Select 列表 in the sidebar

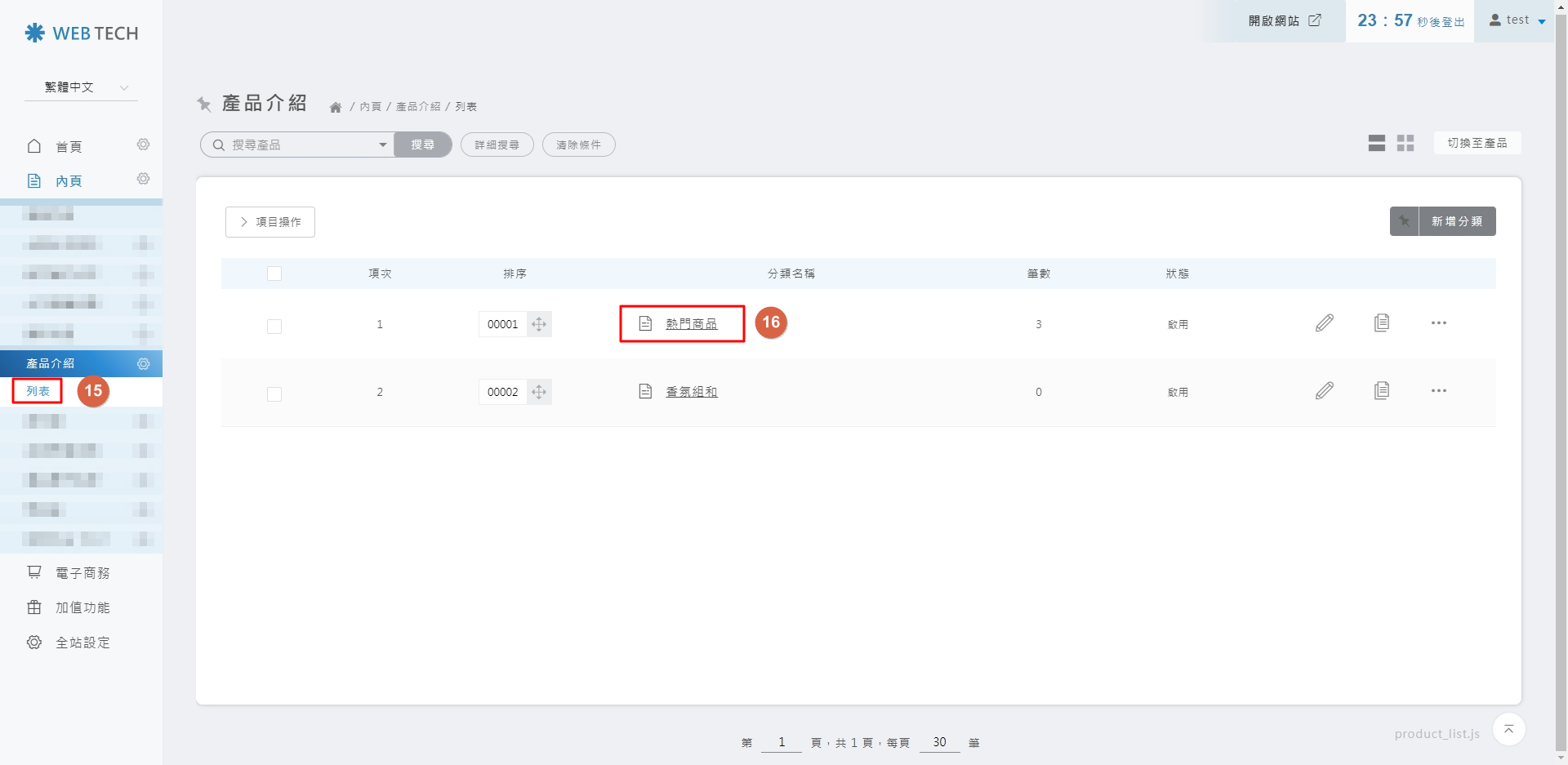pyautogui.click(x=37, y=391)
